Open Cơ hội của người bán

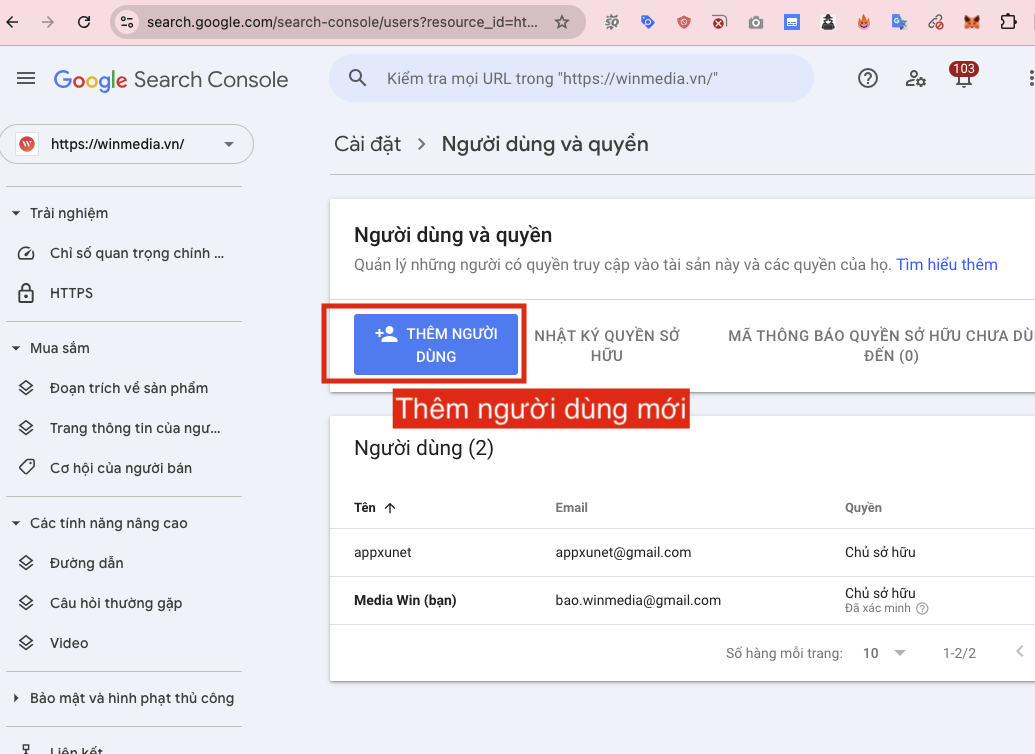[121, 468]
